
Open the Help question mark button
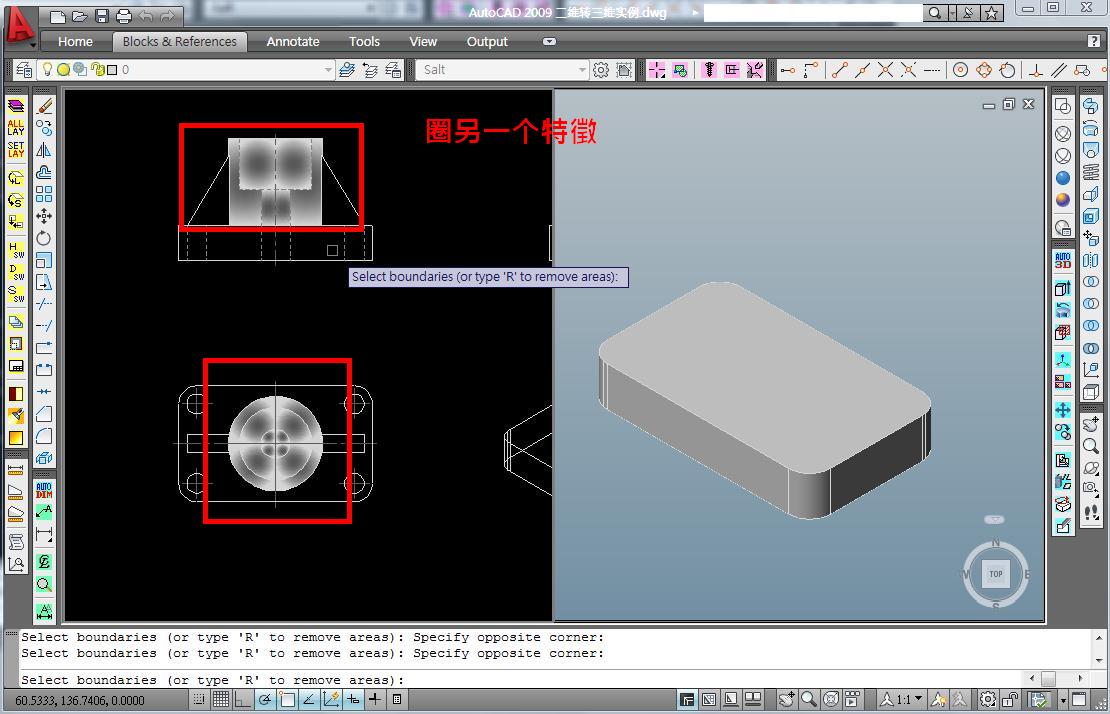(1094, 41)
